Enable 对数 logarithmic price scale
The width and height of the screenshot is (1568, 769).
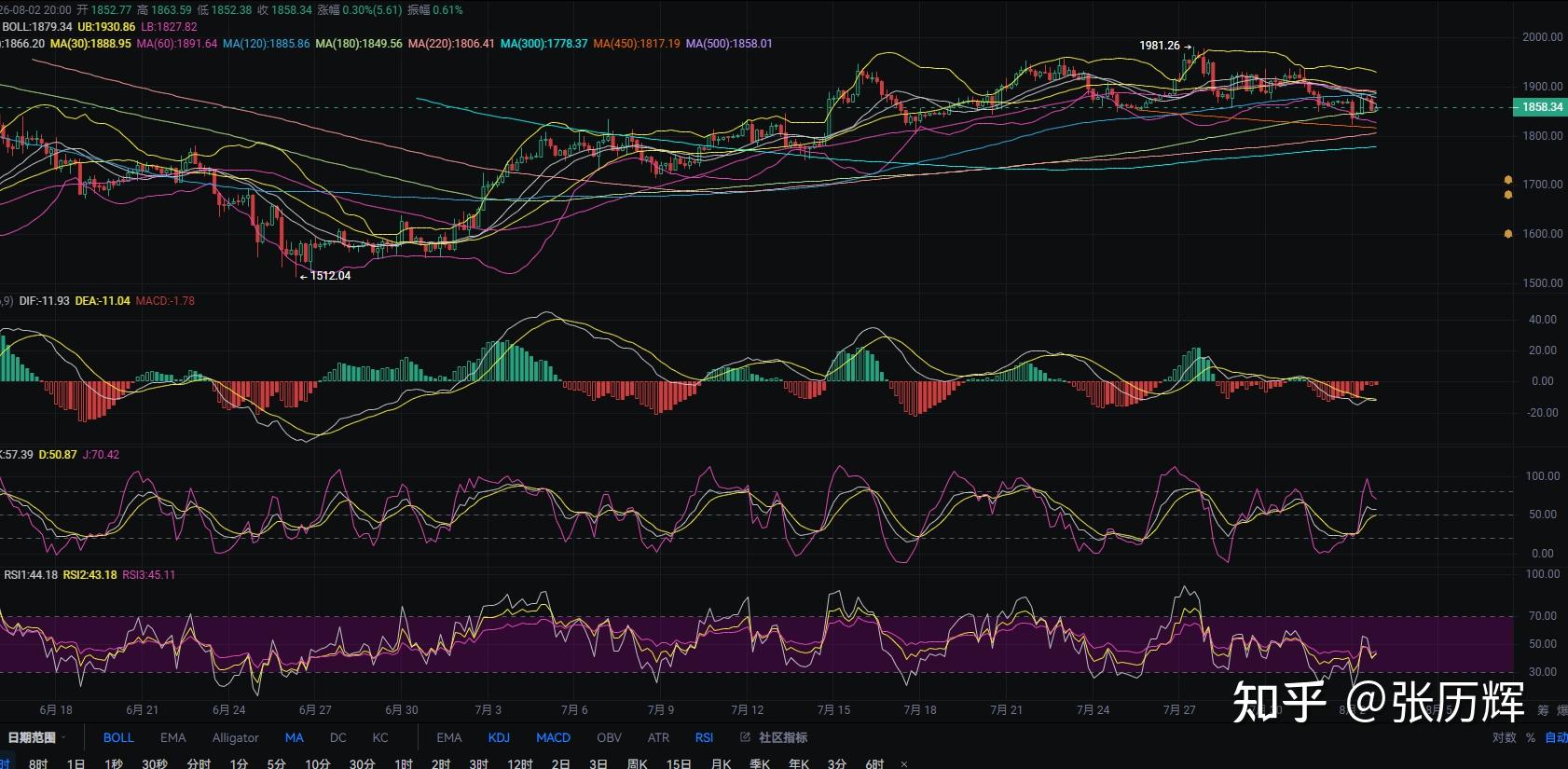tap(1504, 737)
